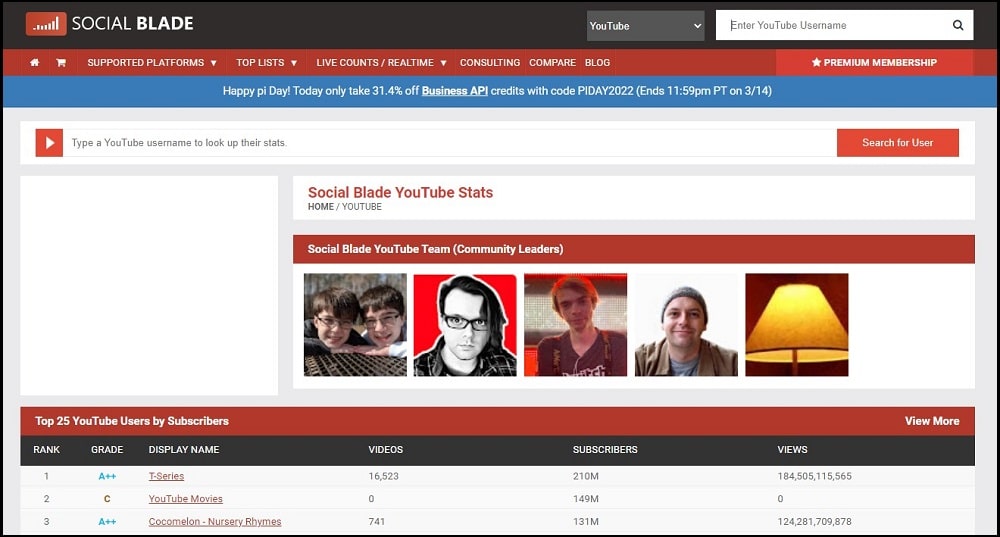Open the Consulting menu item

[490, 63]
